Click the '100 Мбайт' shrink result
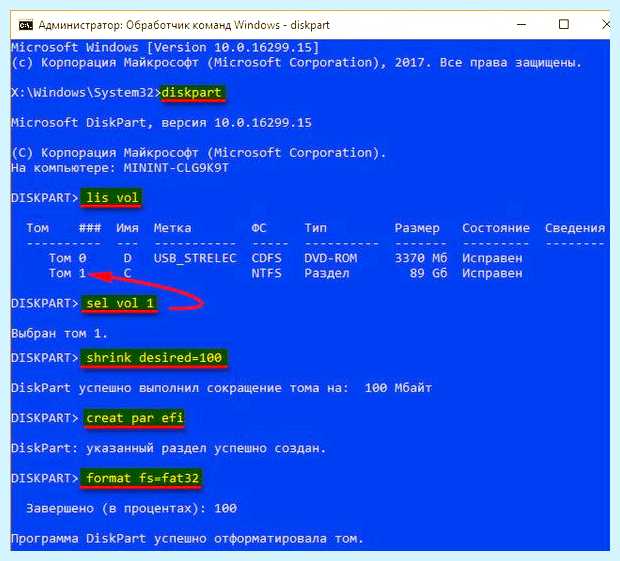Image resolution: width=620 pixels, height=561 pixels. click(398, 388)
